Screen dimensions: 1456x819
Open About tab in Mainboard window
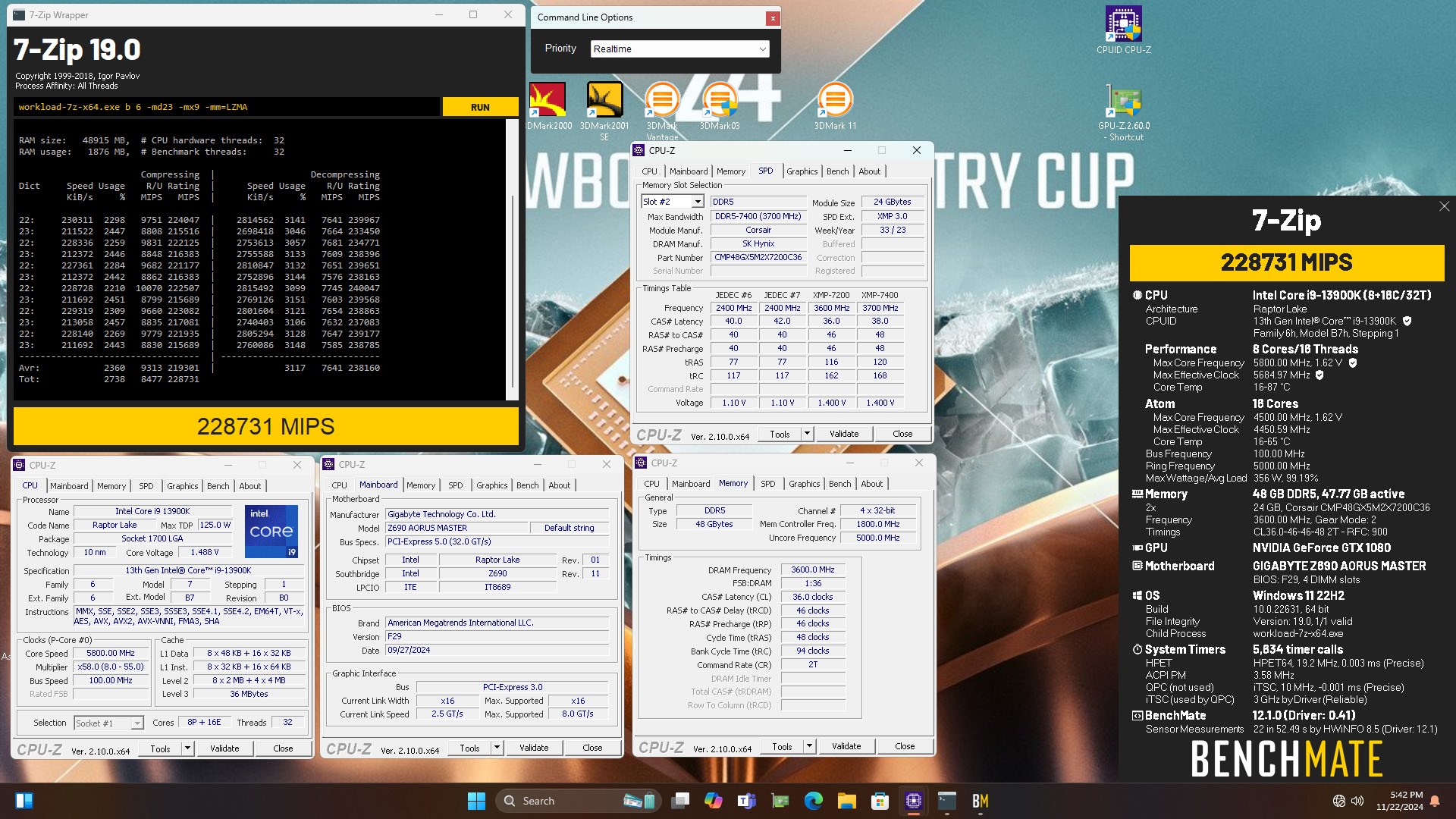click(x=560, y=485)
